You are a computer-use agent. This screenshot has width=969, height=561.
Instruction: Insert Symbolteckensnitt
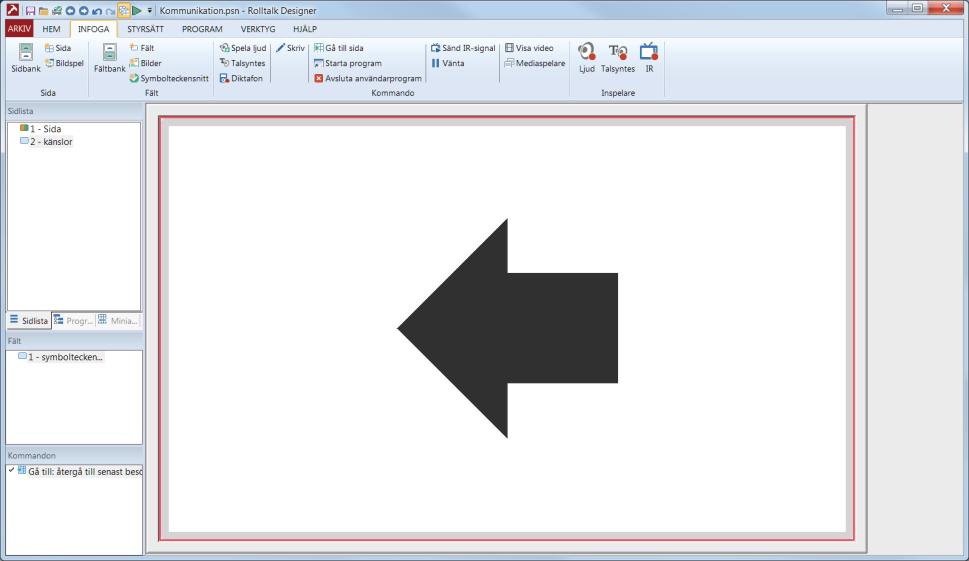click(x=169, y=78)
